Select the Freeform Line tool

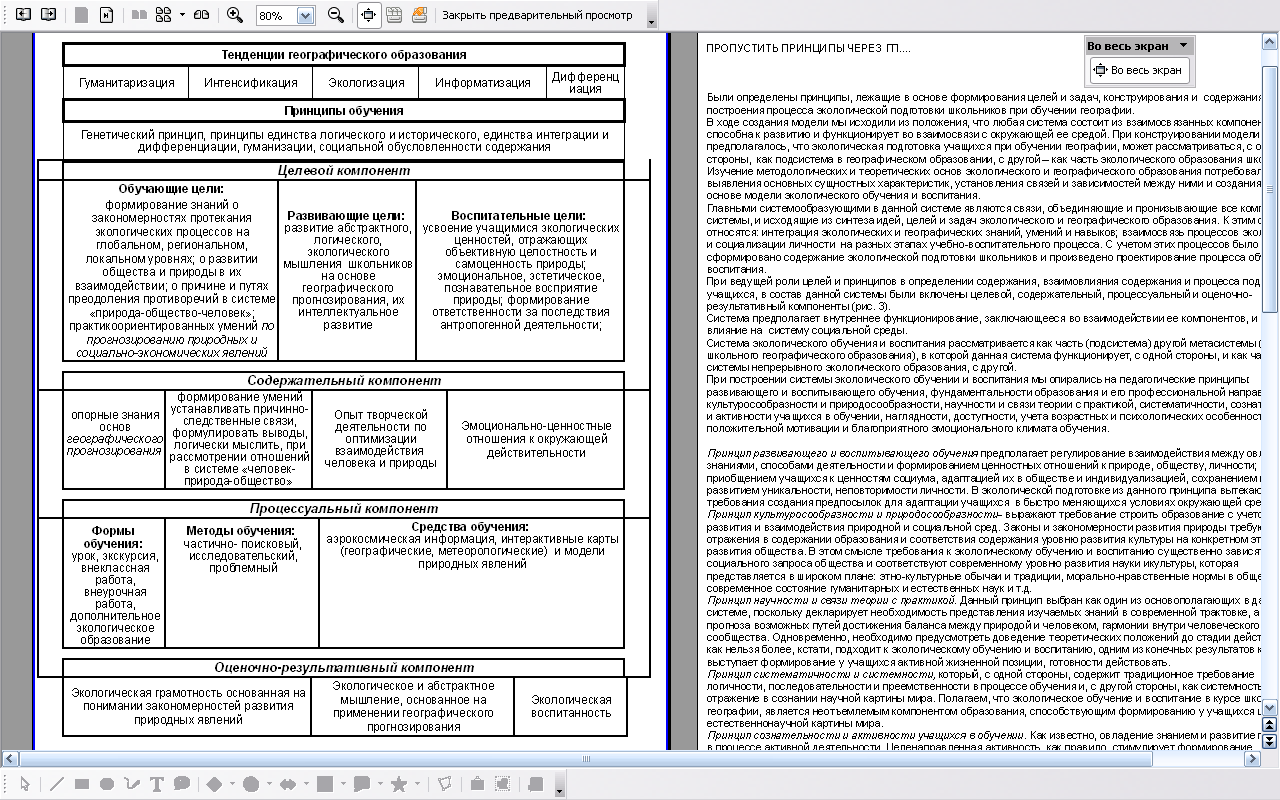click(132, 784)
